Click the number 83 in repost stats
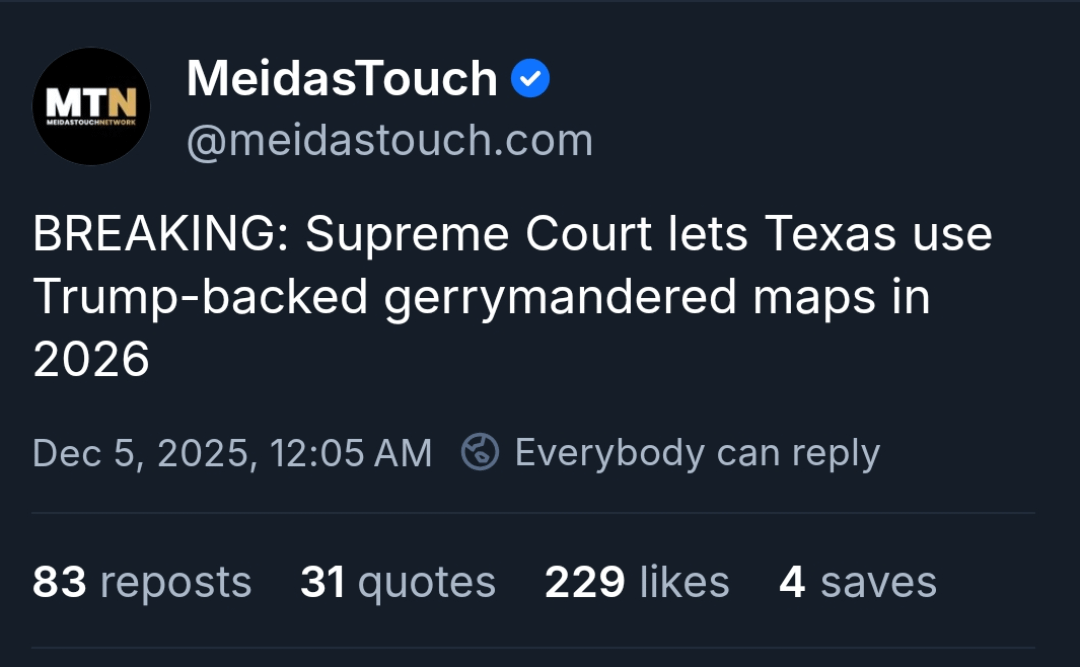This screenshot has height=667, width=1080. (58, 582)
